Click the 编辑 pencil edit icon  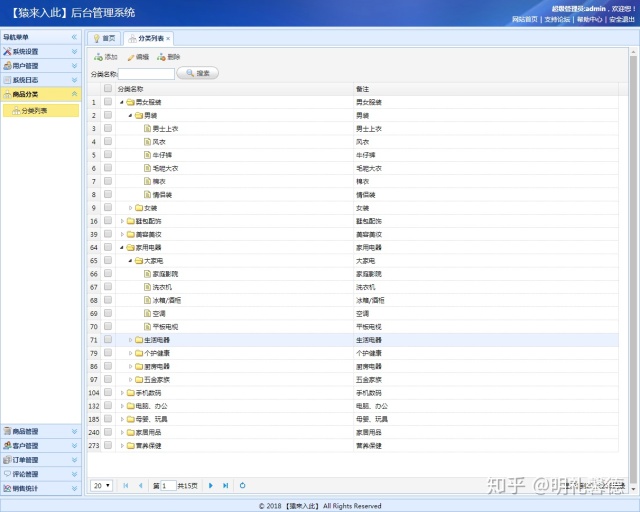point(131,58)
